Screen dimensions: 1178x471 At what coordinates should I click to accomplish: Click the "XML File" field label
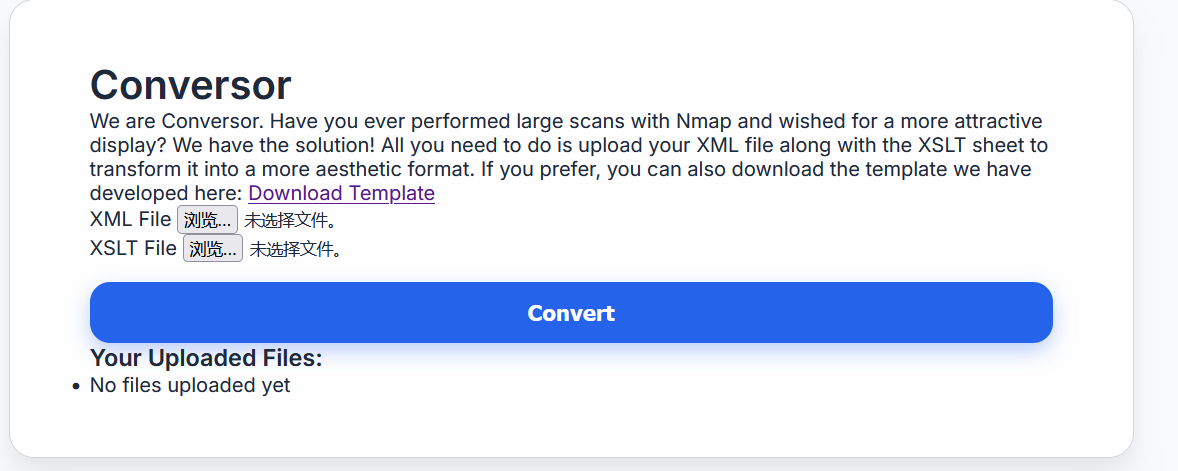click(x=130, y=220)
